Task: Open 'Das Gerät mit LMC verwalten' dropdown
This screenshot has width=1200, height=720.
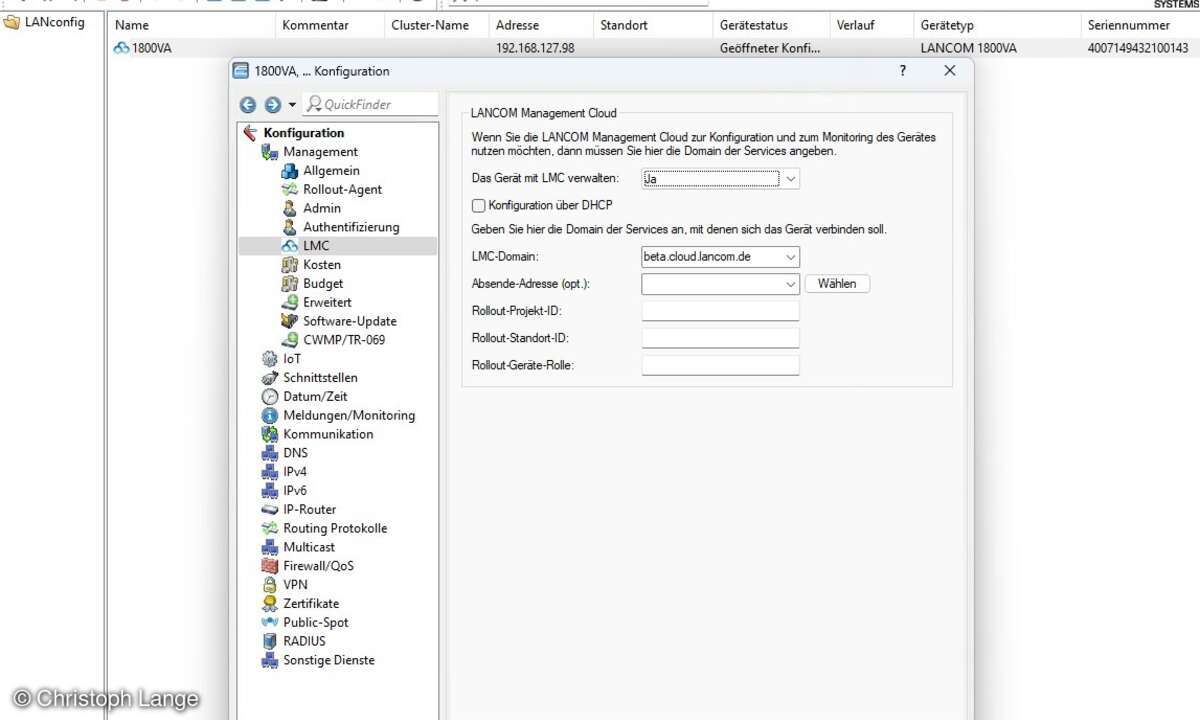Action: [790, 179]
